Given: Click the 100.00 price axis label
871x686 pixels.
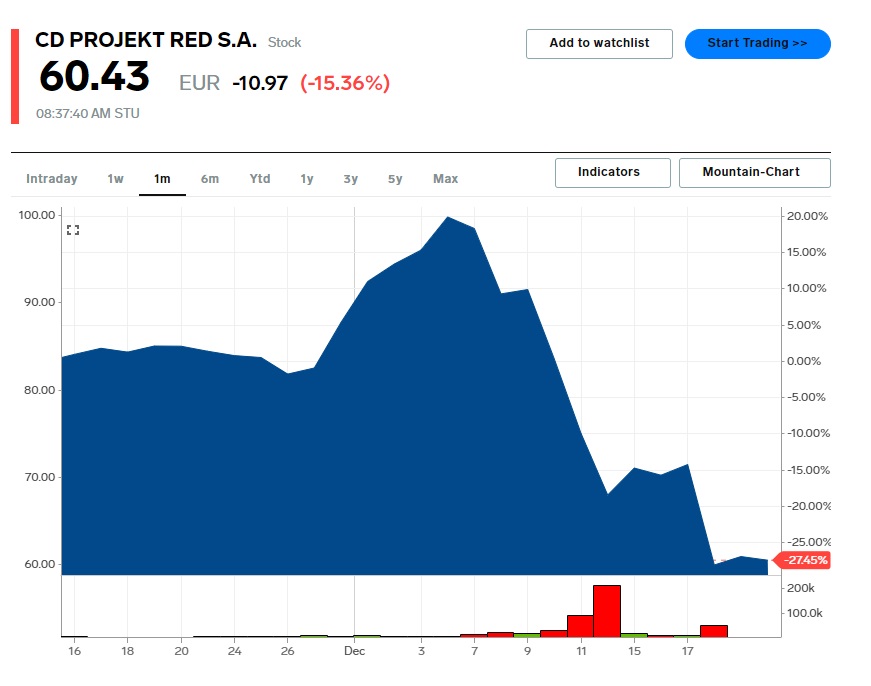Looking at the screenshot, I should pos(37,215).
